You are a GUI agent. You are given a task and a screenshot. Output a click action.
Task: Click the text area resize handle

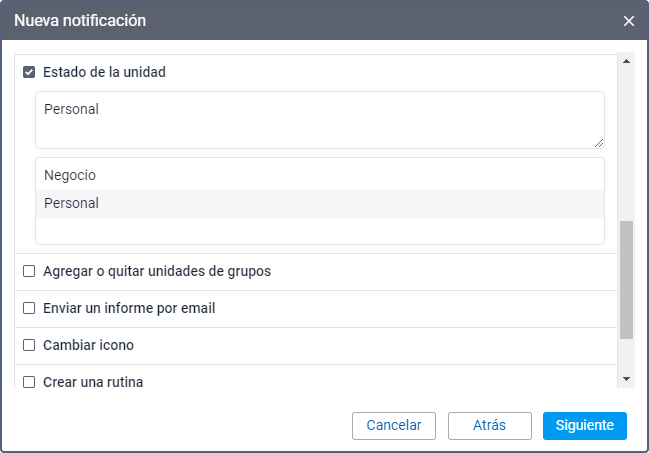(599, 143)
